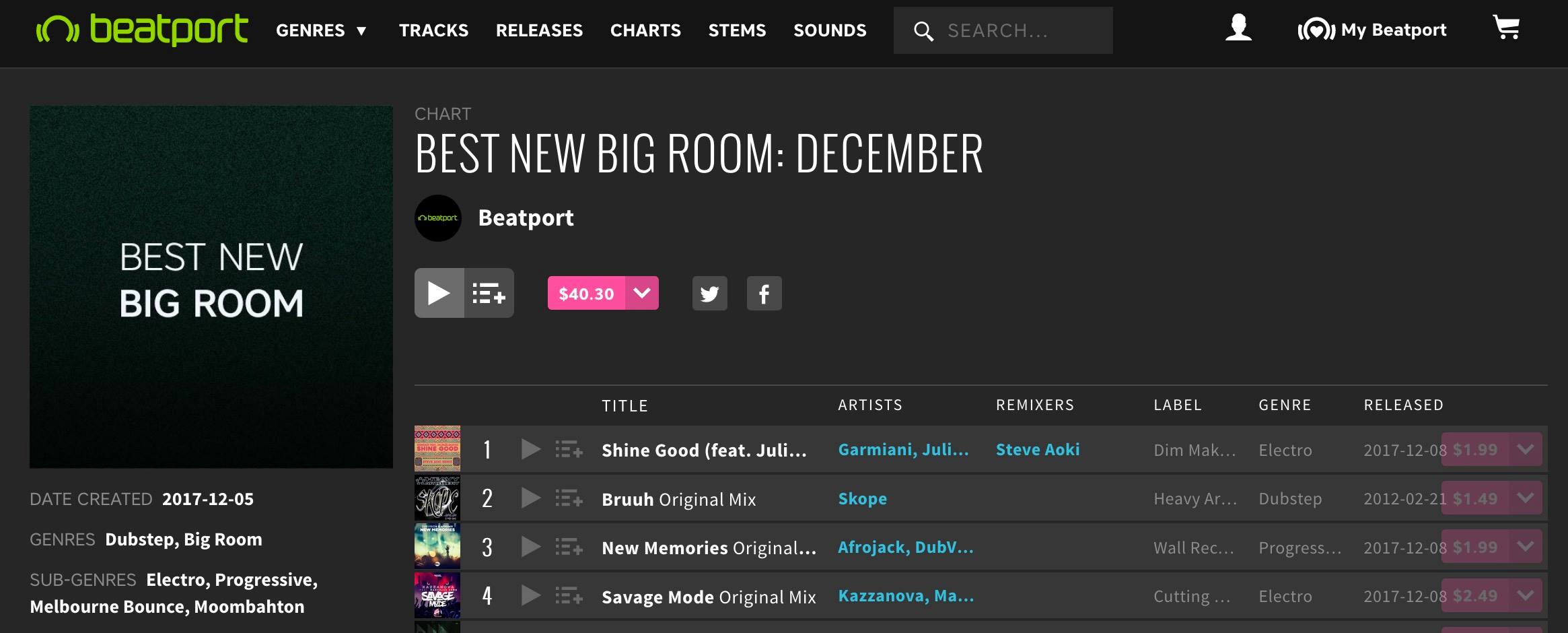Add whole chart to queue
The width and height of the screenshot is (1568, 633).
point(489,293)
